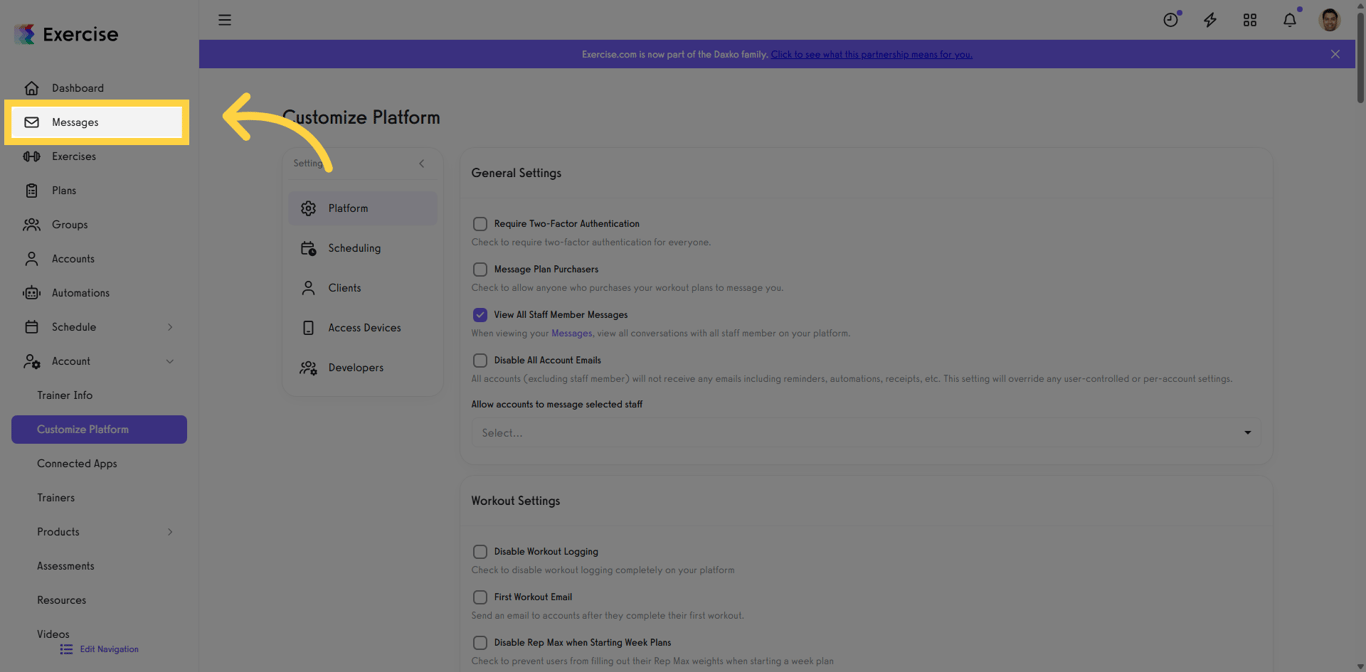Check Message Plan Purchasers

coord(480,269)
